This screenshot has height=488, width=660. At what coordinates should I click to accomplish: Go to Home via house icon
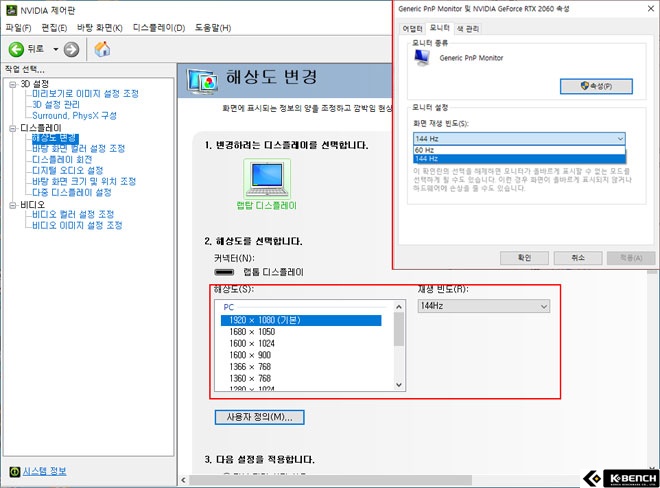pyautogui.click(x=102, y=49)
